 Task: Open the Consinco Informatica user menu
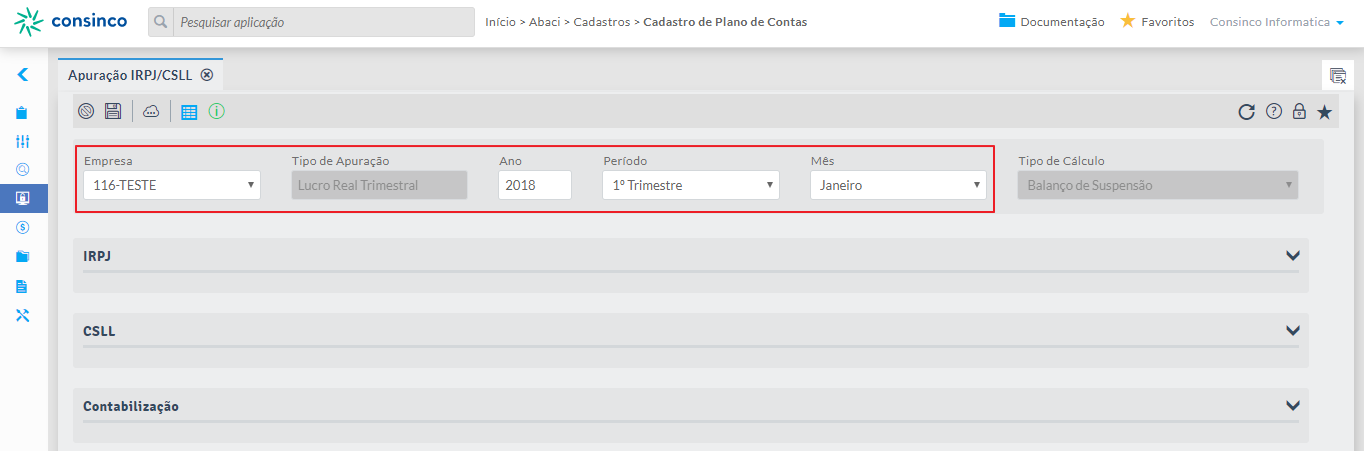point(1276,22)
